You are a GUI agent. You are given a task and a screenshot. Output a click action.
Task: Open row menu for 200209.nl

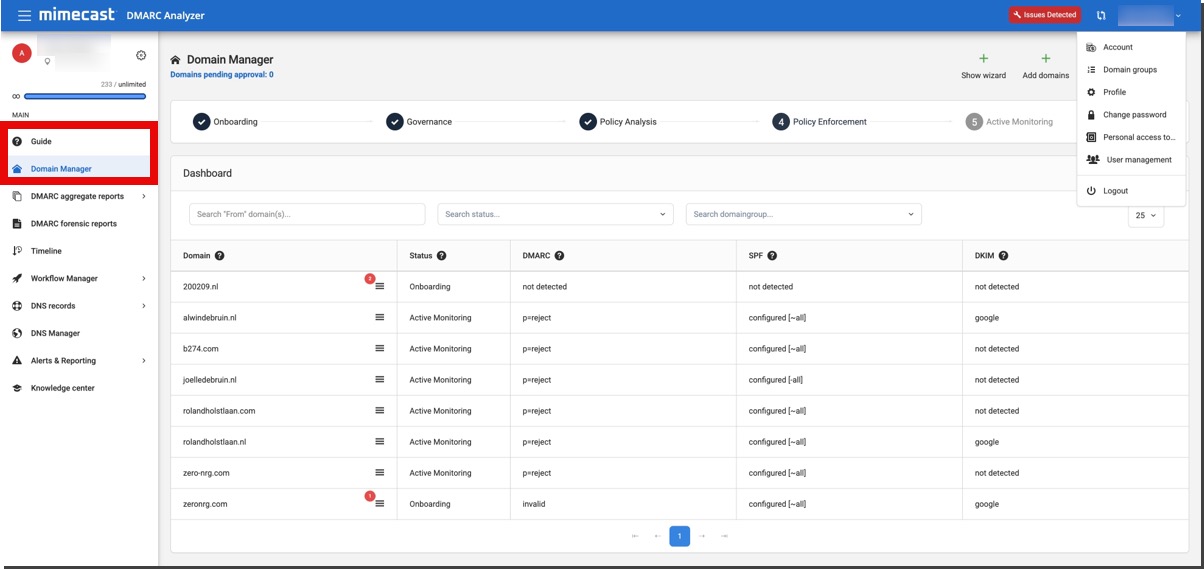tap(379, 287)
